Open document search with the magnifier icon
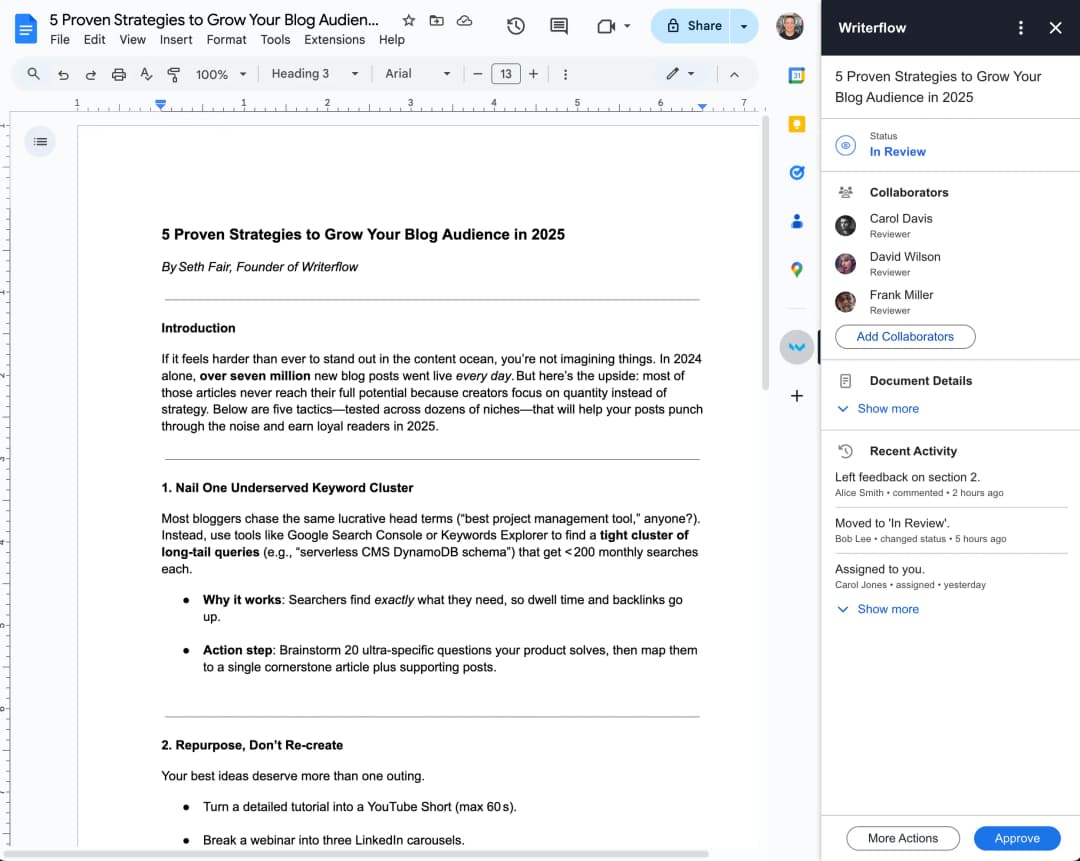The image size is (1080, 861). tap(33, 73)
